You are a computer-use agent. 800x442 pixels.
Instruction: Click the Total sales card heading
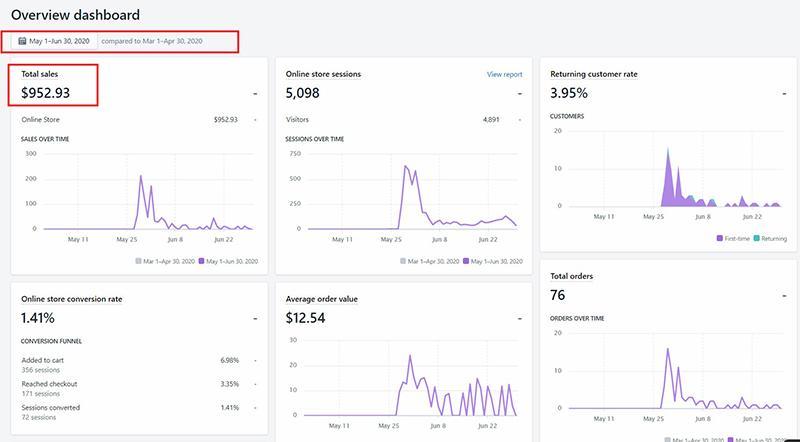pyautogui.click(x=40, y=74)
